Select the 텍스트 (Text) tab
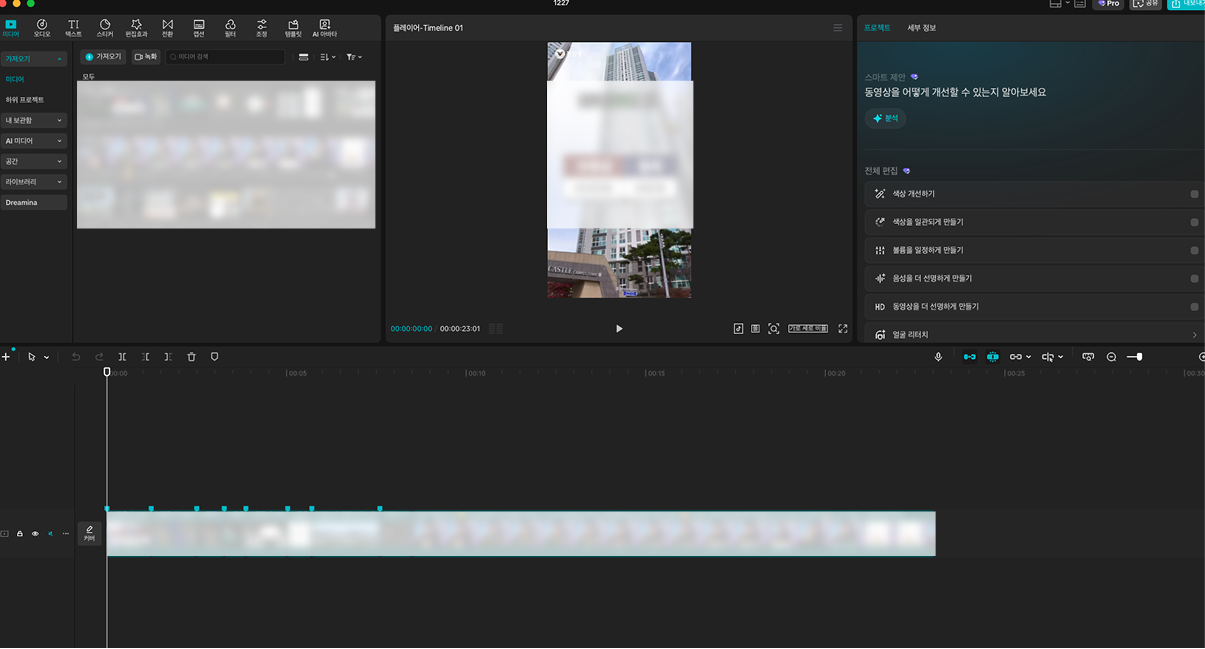The width and height of the screenshot is (1205, 649). click(x=73, y=27)
